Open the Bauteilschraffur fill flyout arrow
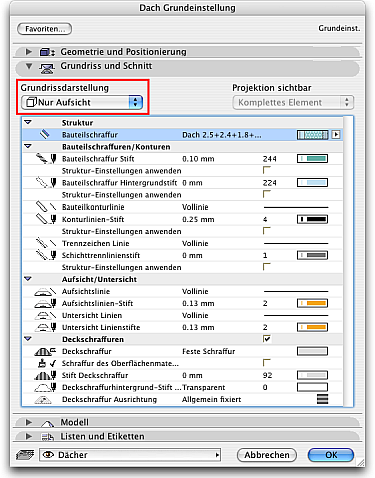This screenshot has height=478, width=375. click(336, 135)
